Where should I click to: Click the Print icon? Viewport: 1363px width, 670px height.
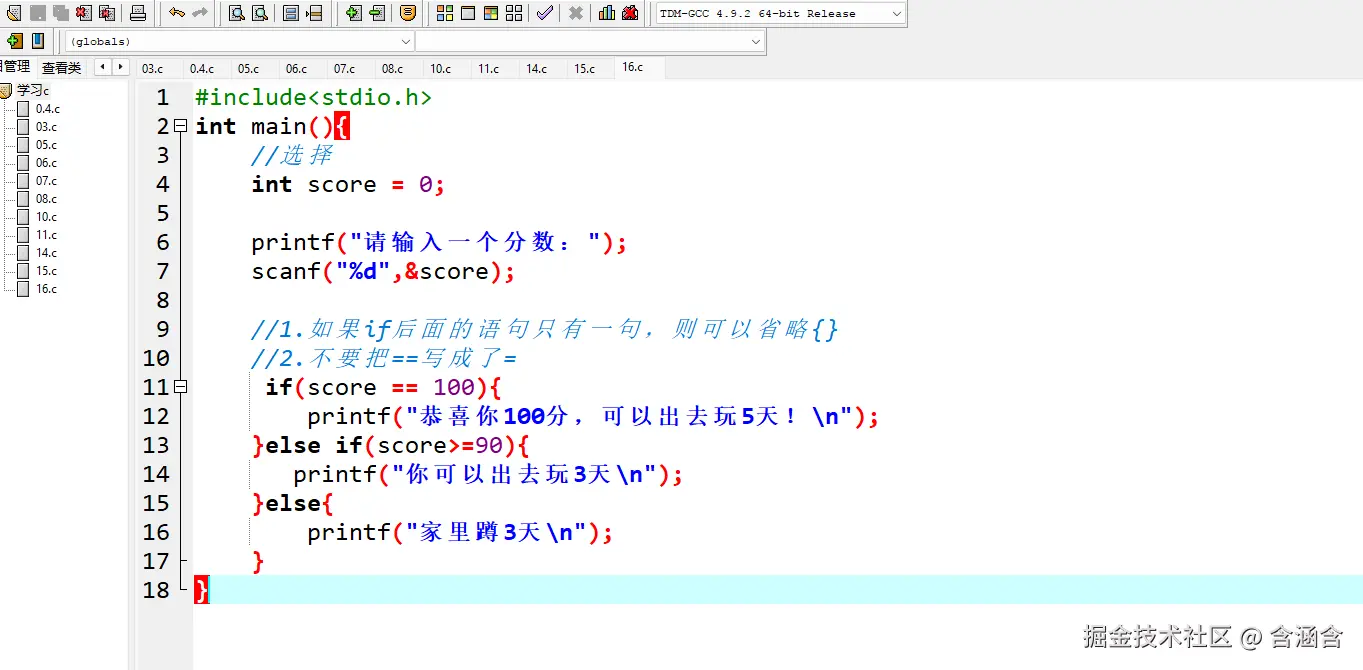(138, 13)
